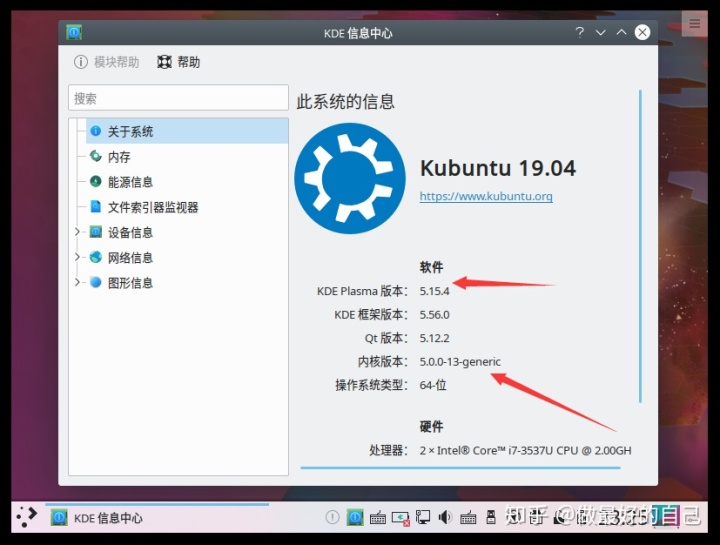Viewport: 720px width, 545px height.
Task: Click the question mark titlebar help button
Action: click(x=579, y=32)
